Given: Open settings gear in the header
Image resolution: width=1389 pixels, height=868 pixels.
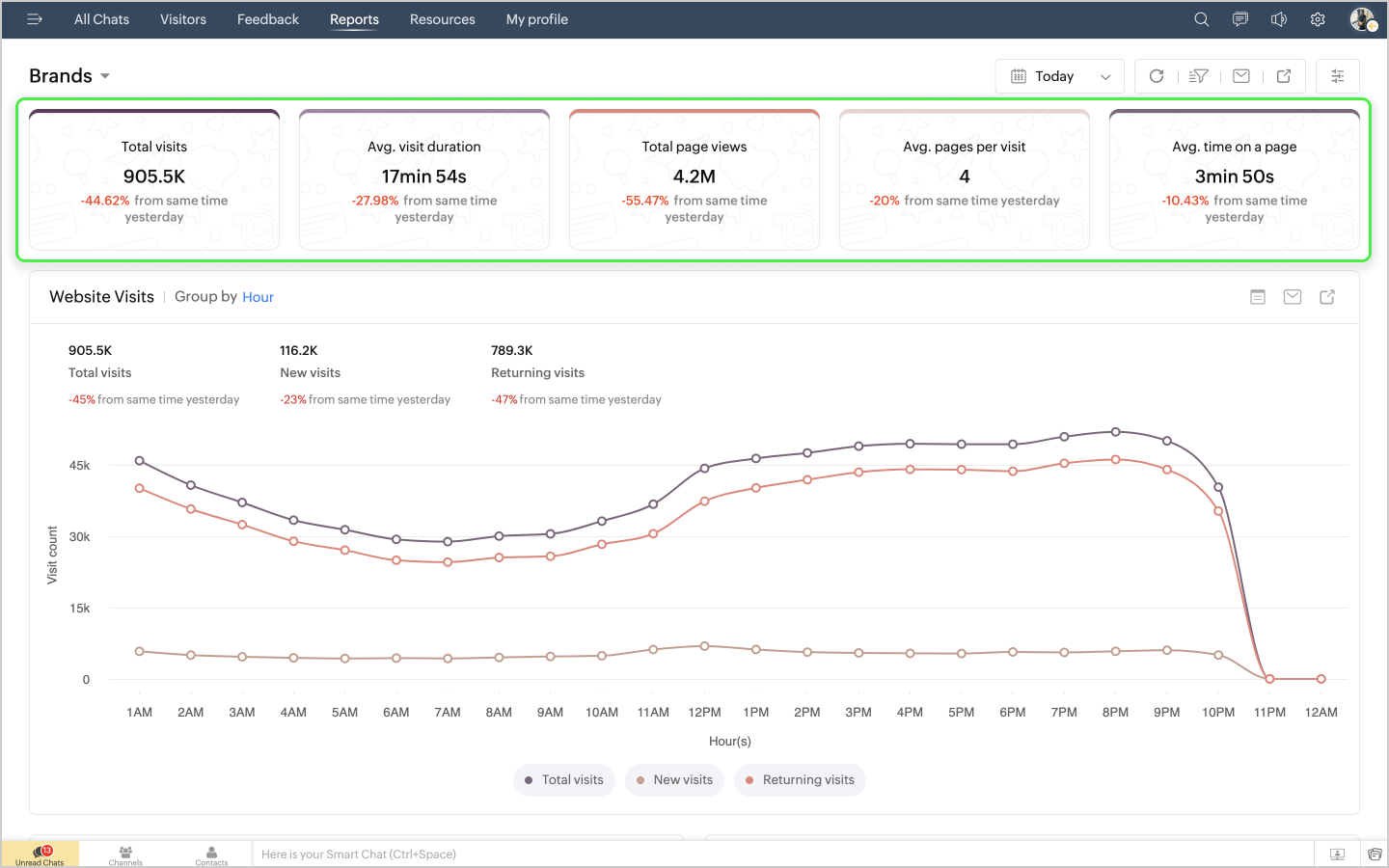Looking at the screenshot, I should click(x=1318, y=19).
